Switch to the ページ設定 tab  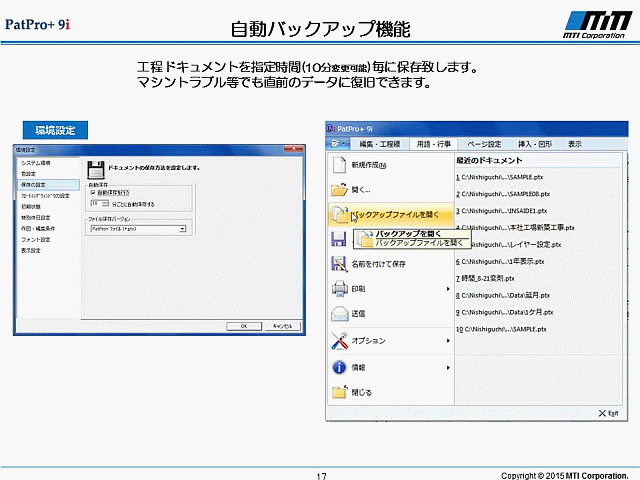[484, 144]
